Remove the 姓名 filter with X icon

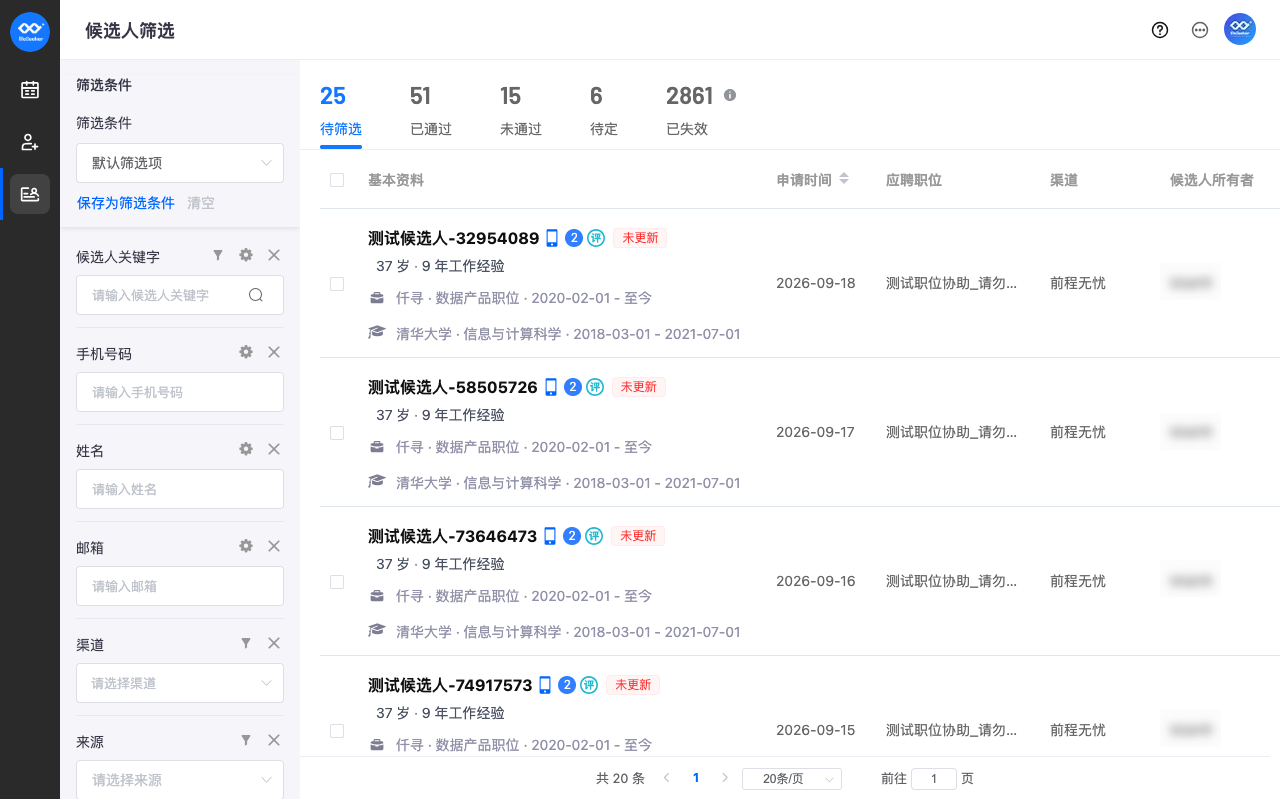(x=274, y=449)
